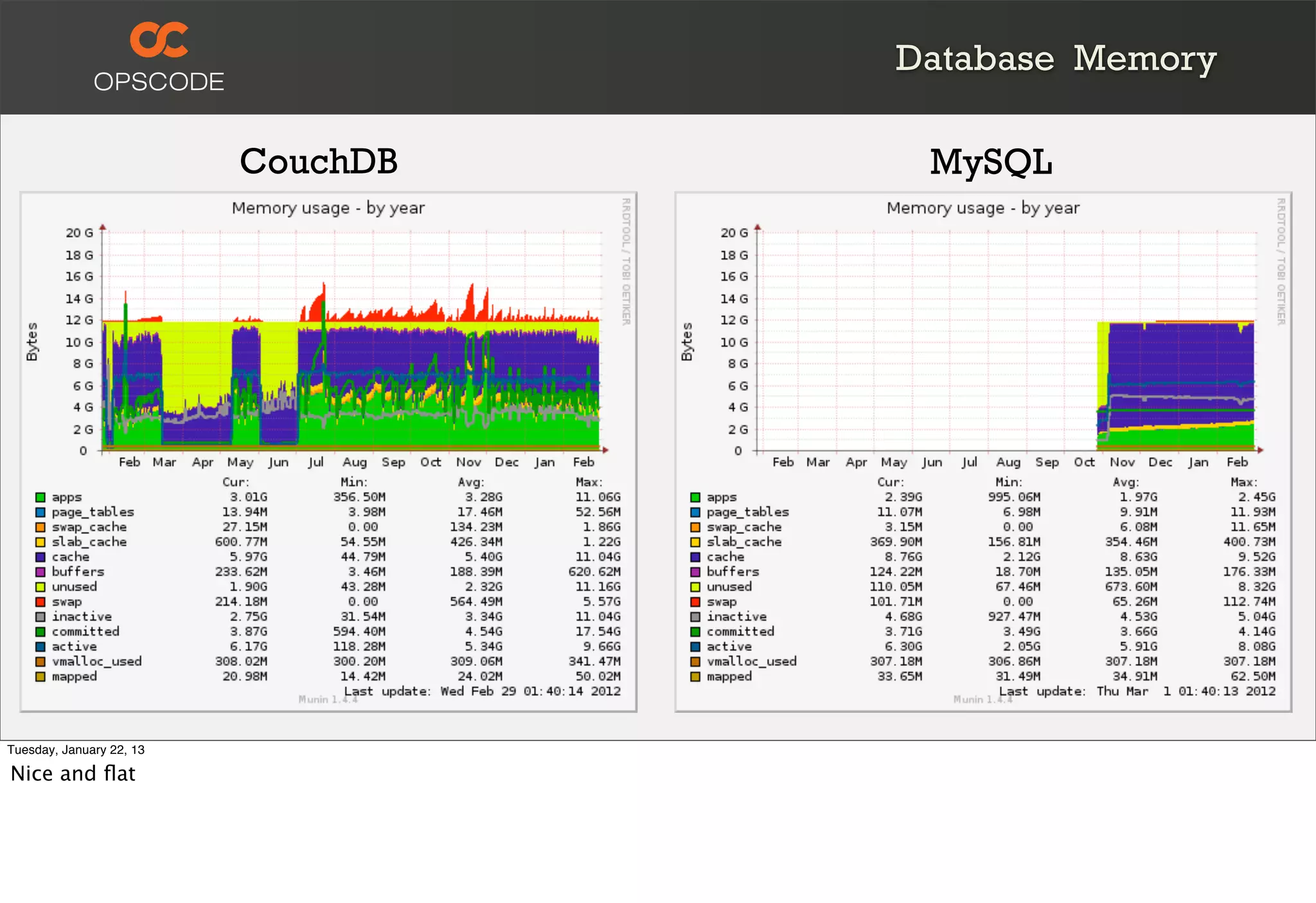Screen dimensions: 1316x903
Task: Click the MySQL apps green legend swatch
Action: coord(695,497)
